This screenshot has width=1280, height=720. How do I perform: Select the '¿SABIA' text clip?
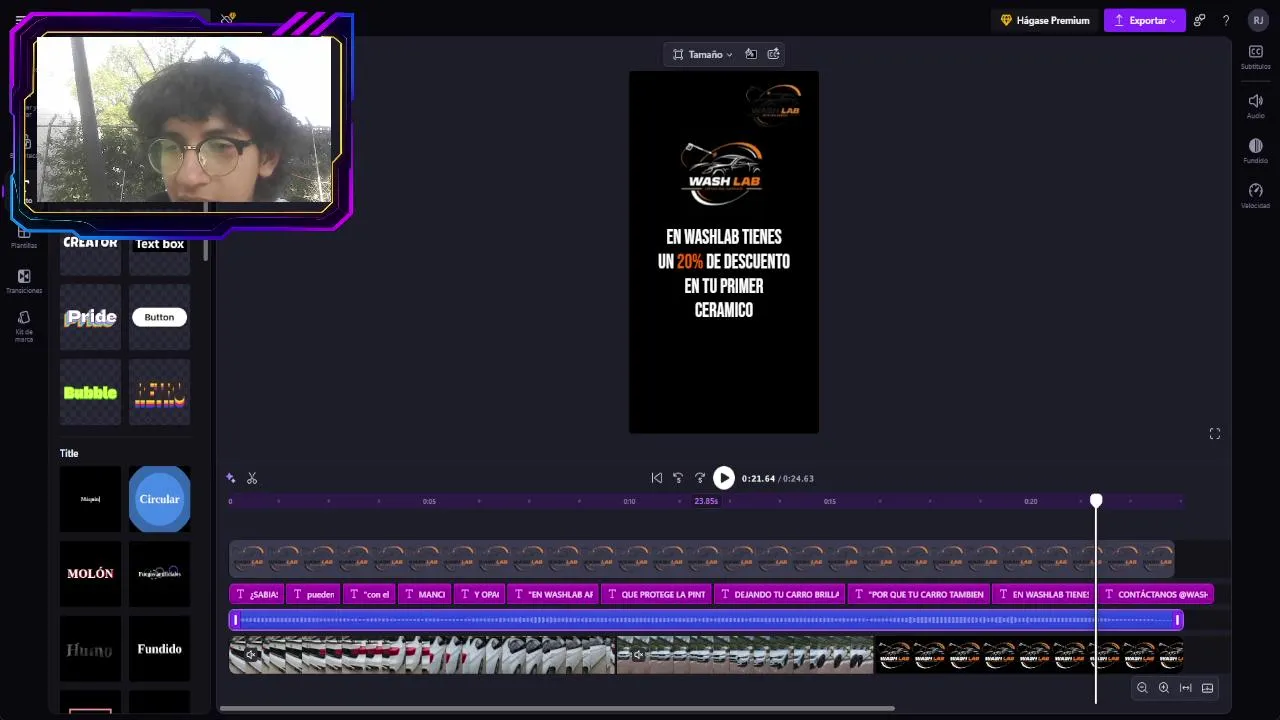coord(256,594)
